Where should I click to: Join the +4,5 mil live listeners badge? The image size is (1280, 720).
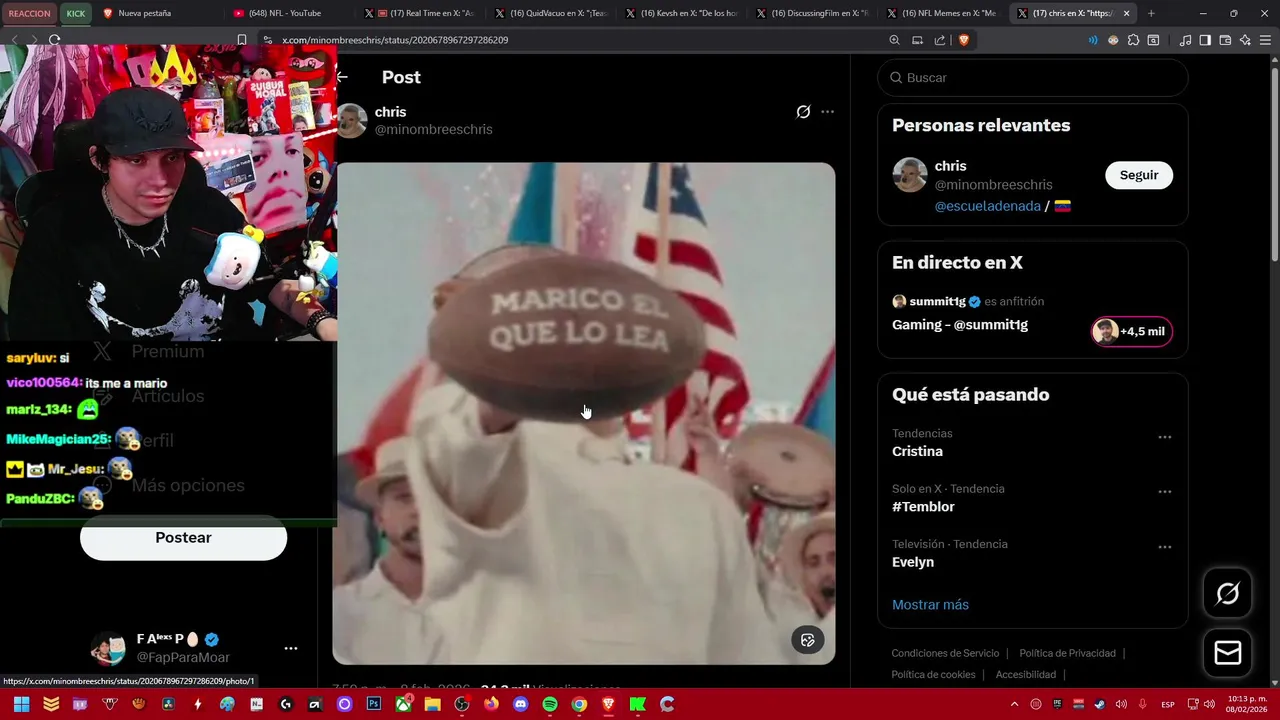[1132, 332]
